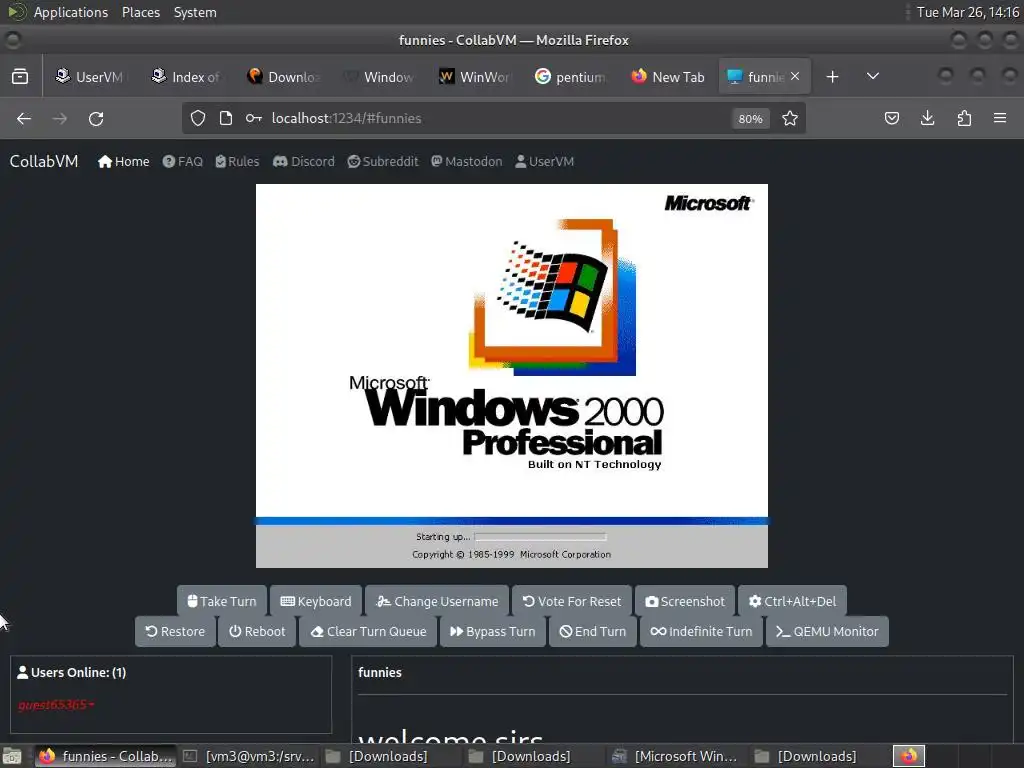The width and height of the screenshot is (1024, 768).
Task: Reload the current page
Action: [96, 118]
